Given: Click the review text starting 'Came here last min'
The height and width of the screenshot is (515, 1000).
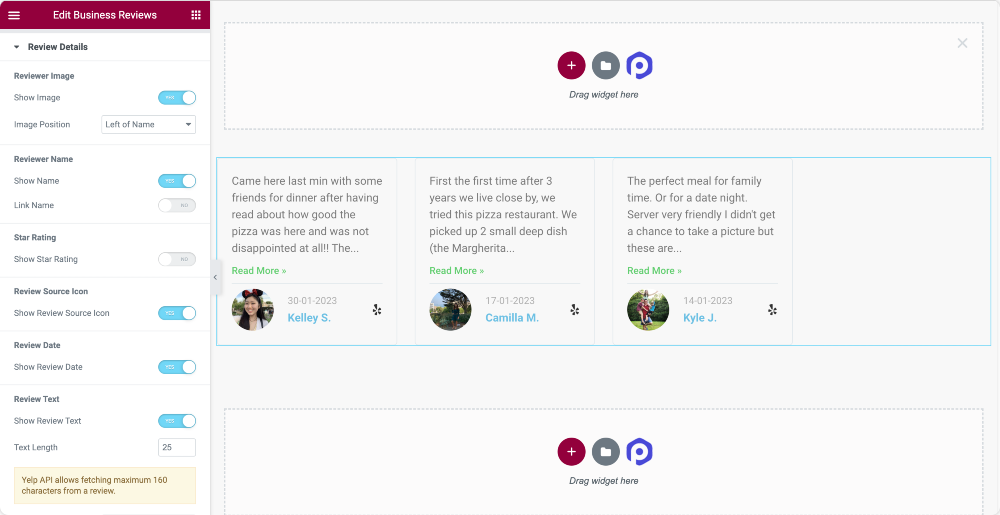Looking at the screenshot, I should [x=307, y=215].
